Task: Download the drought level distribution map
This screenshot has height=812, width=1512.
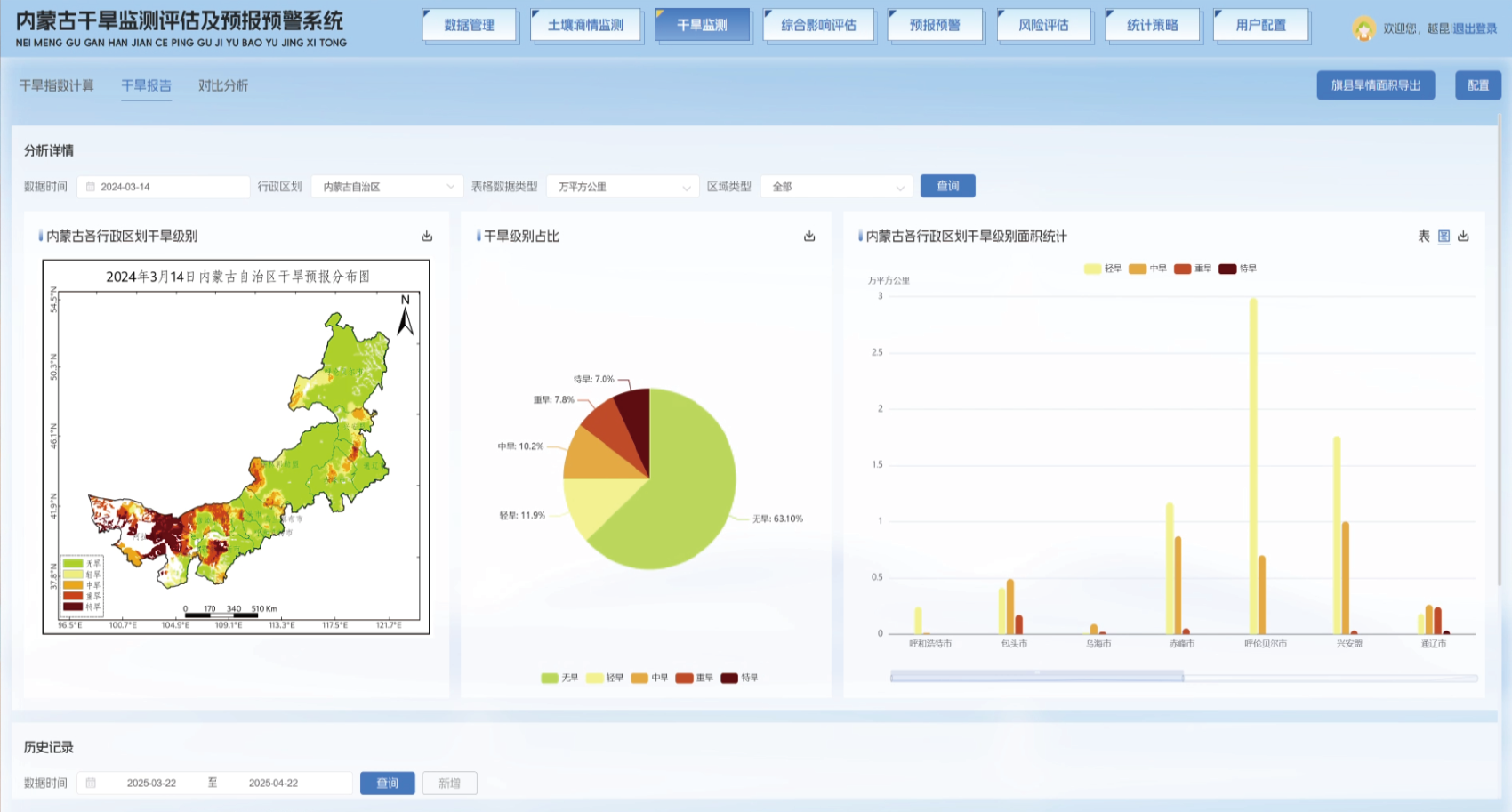Action: click(x=427, y=237)
